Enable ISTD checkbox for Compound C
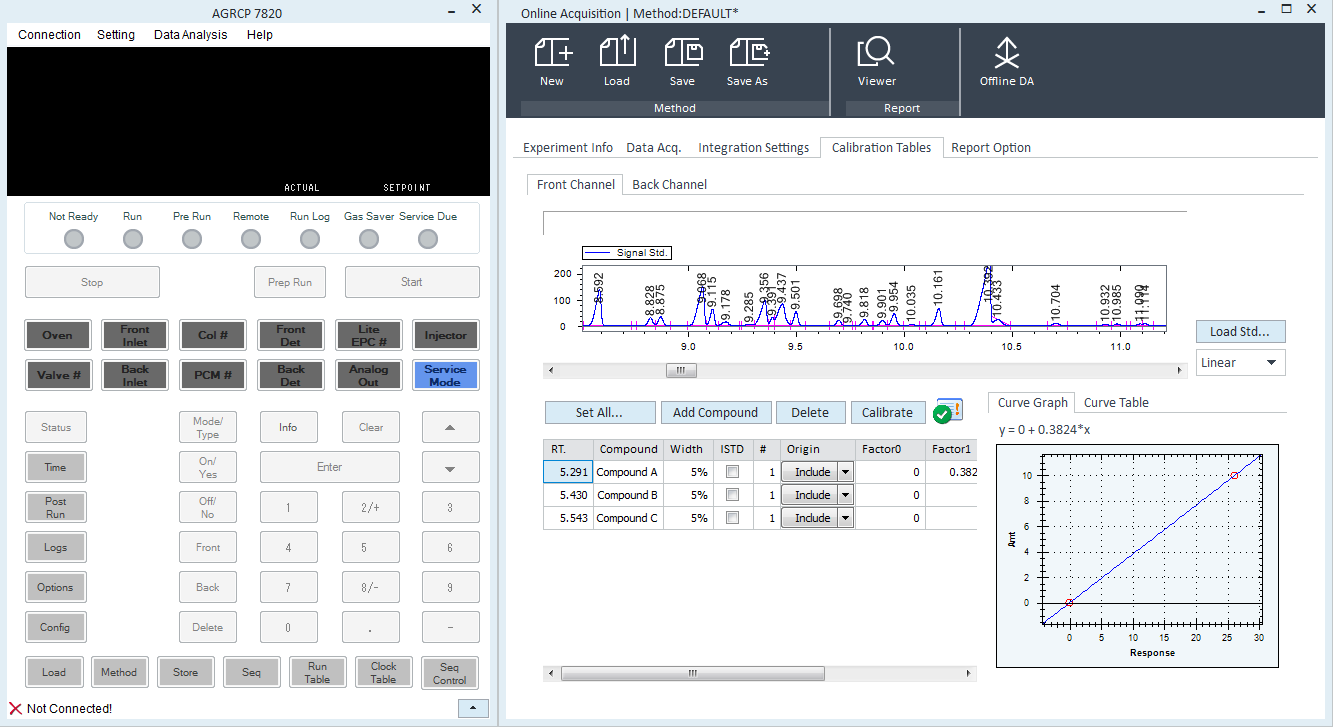The height and width of the screenshot is (727, 1333). point(733,518)
